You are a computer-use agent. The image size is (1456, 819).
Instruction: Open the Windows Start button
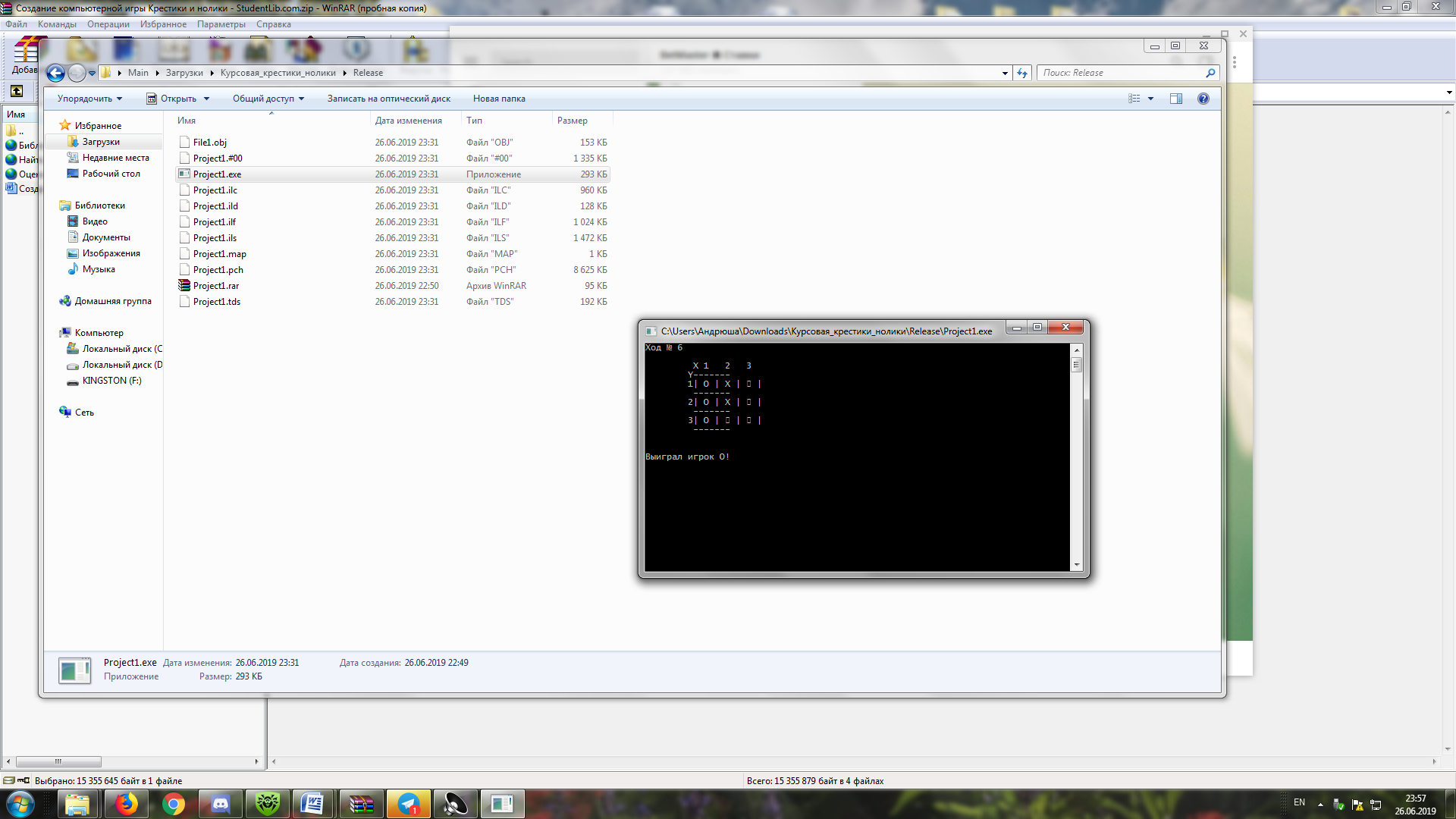coord(20,804)
